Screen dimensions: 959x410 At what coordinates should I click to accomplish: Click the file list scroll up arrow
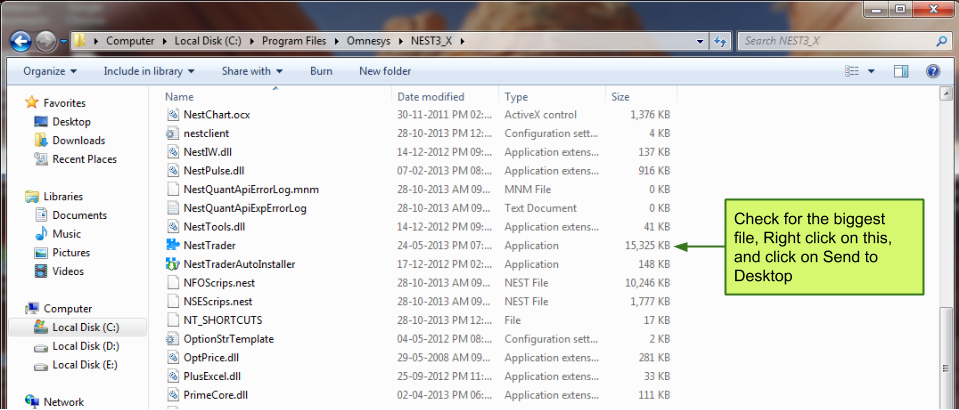point(947,94)
